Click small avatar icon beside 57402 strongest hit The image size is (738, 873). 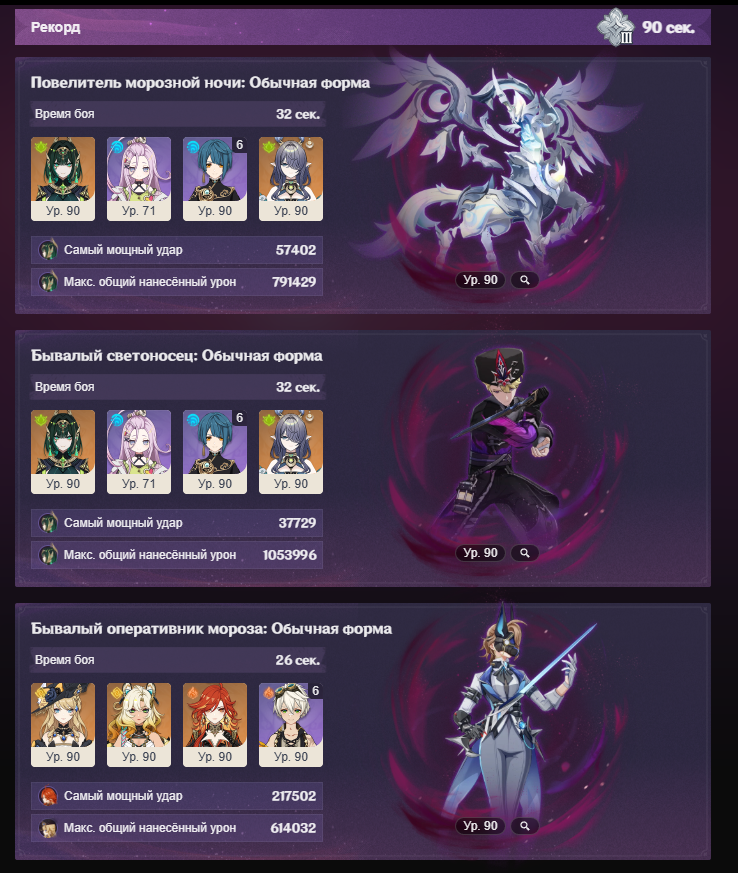(x=48, y=250)
